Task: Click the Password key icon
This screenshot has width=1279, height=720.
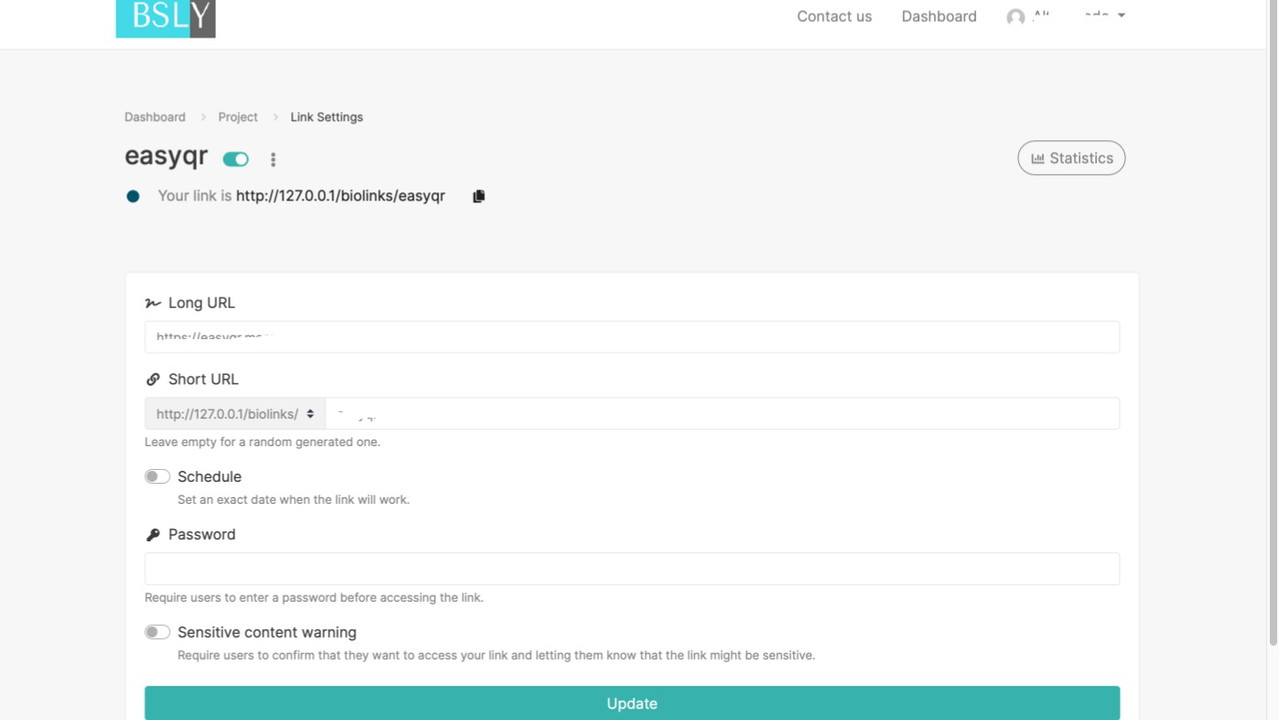Action: click(153, 535)
